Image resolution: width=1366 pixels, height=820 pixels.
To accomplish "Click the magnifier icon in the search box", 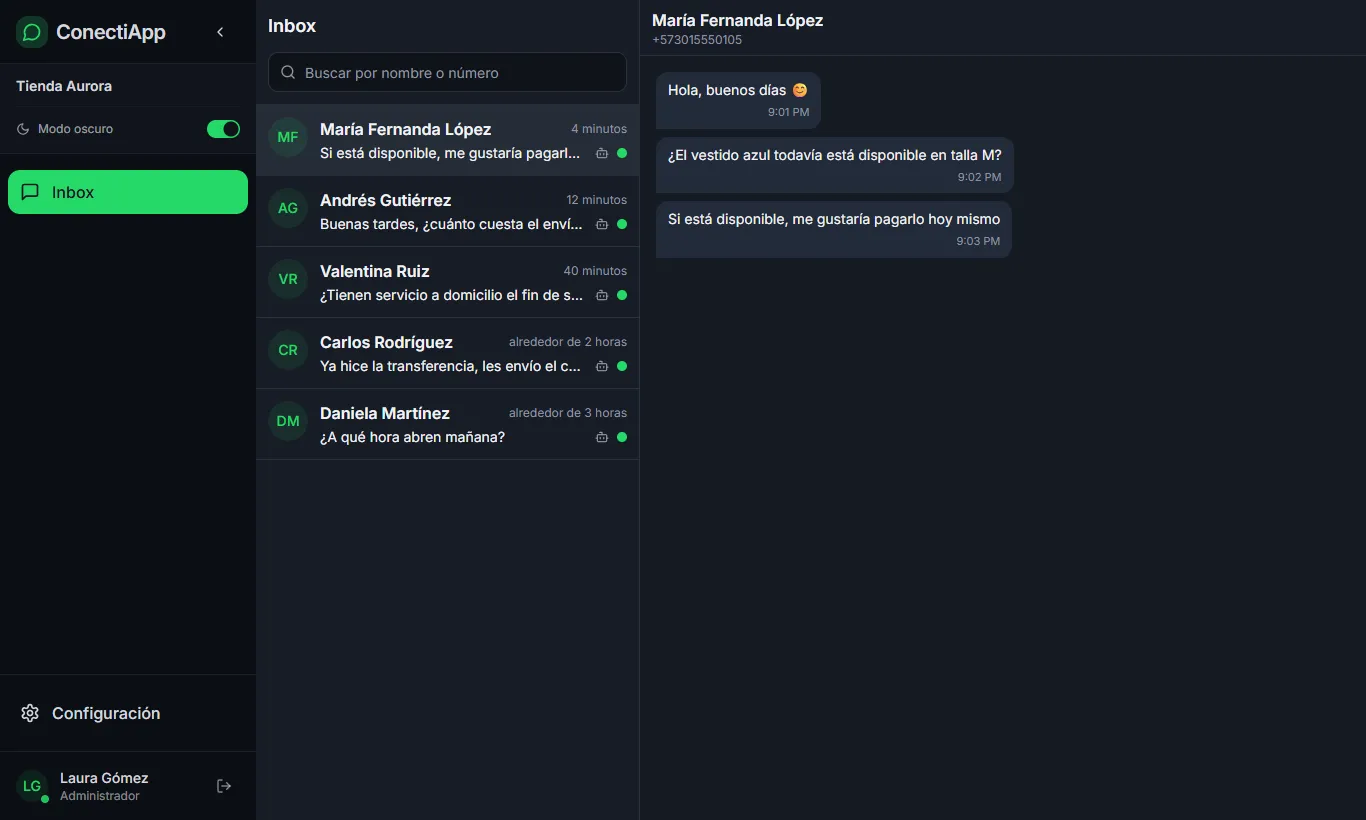I will click(x=288, y=72).
